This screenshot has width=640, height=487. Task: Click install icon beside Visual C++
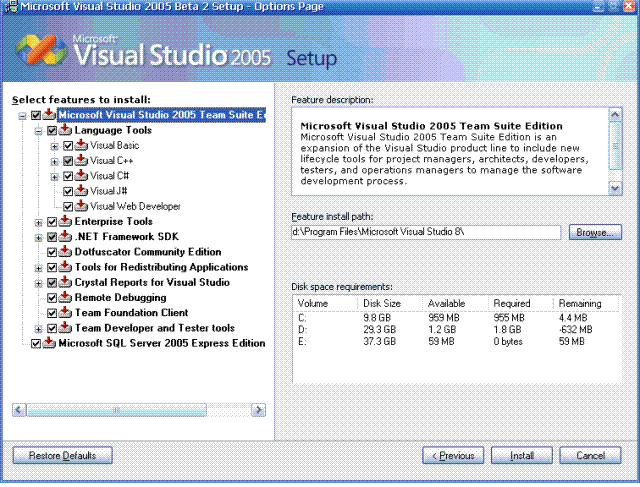(x=81, y=160)
